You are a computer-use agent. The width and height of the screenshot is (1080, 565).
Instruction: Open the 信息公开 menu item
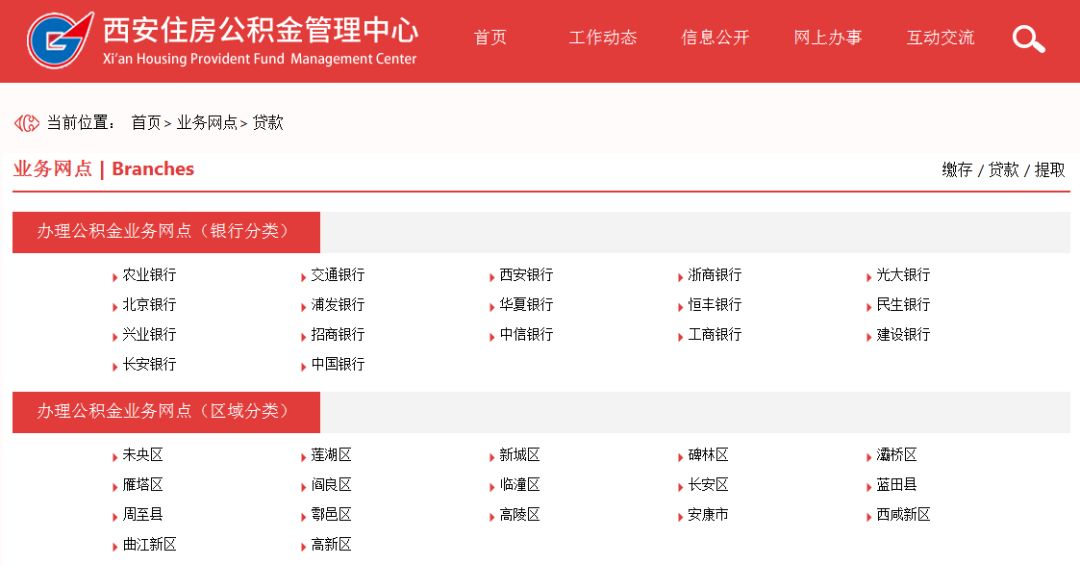(x=715, y=37)
